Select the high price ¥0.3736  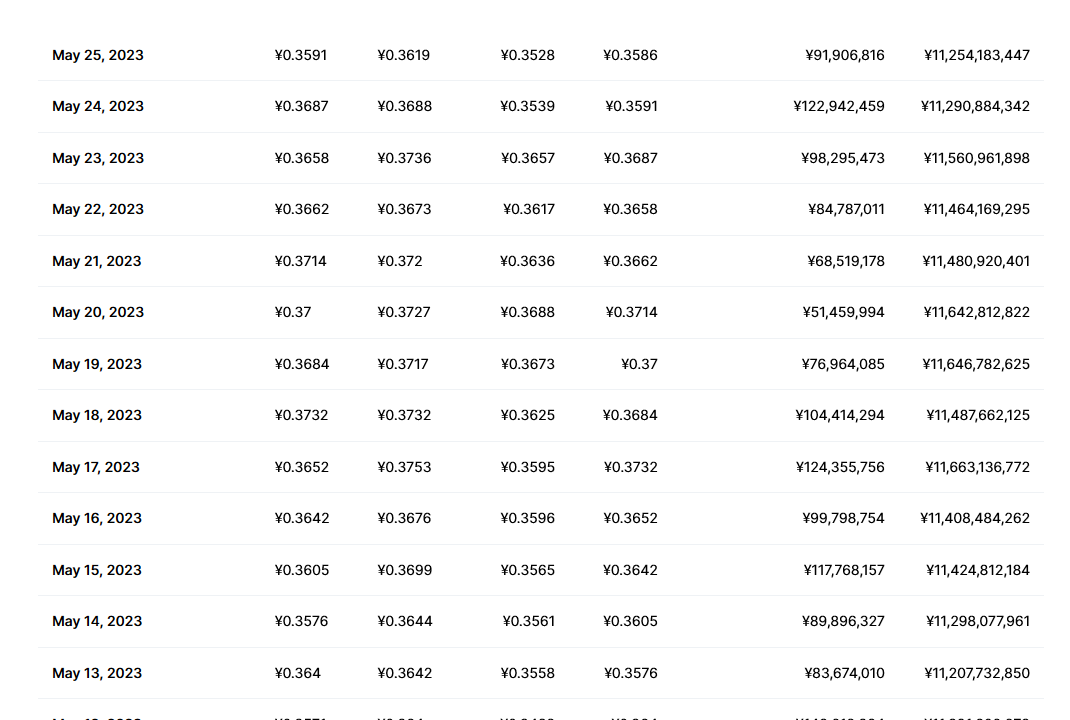[404, 158]
